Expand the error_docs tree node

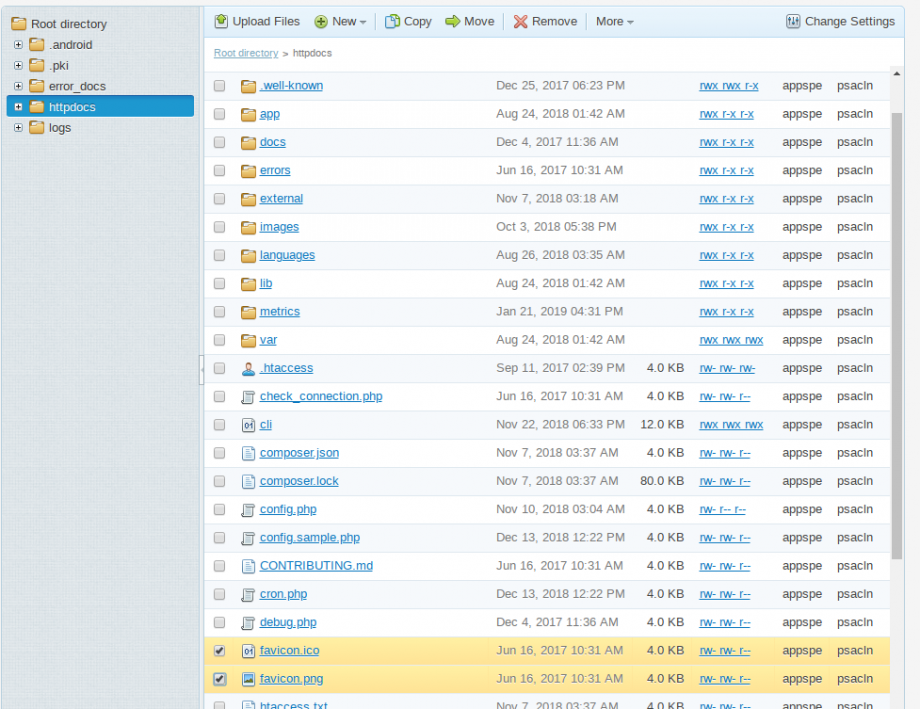click(18, 86)
